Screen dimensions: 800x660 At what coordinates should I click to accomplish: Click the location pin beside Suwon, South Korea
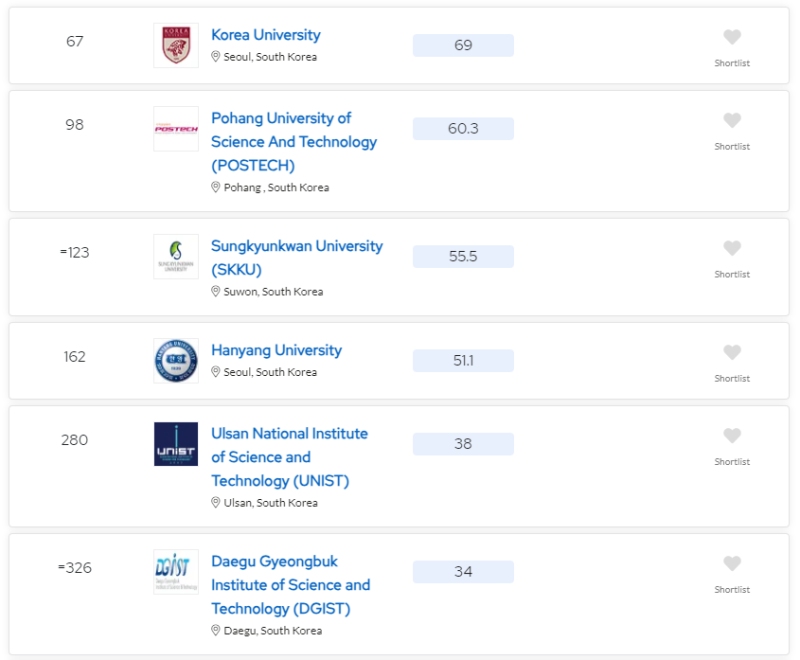pos(216,291)
